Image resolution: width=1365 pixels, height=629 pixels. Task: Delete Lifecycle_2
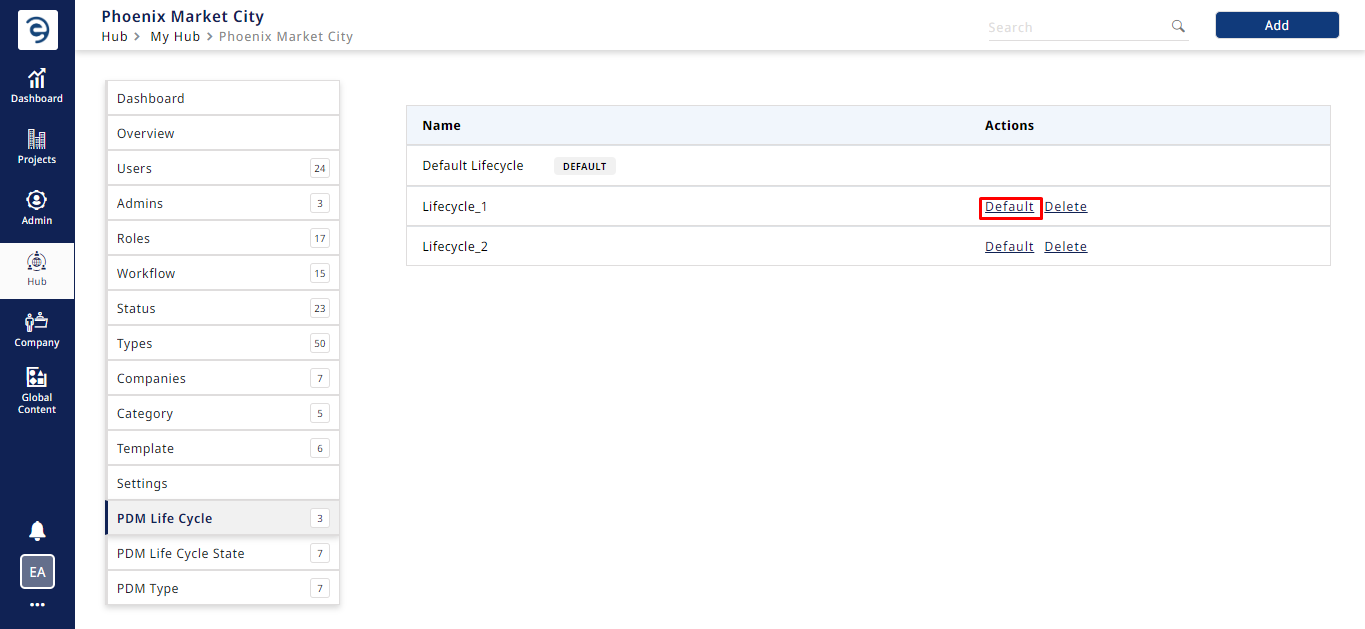[1066, 247]
